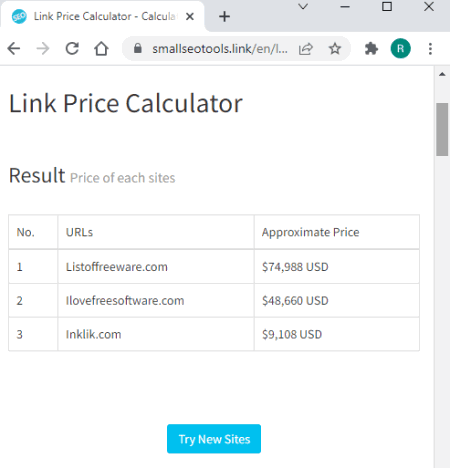Click the forward navigation arrow
The height and width of the screenshot is (468, 450).
[43, 49]
